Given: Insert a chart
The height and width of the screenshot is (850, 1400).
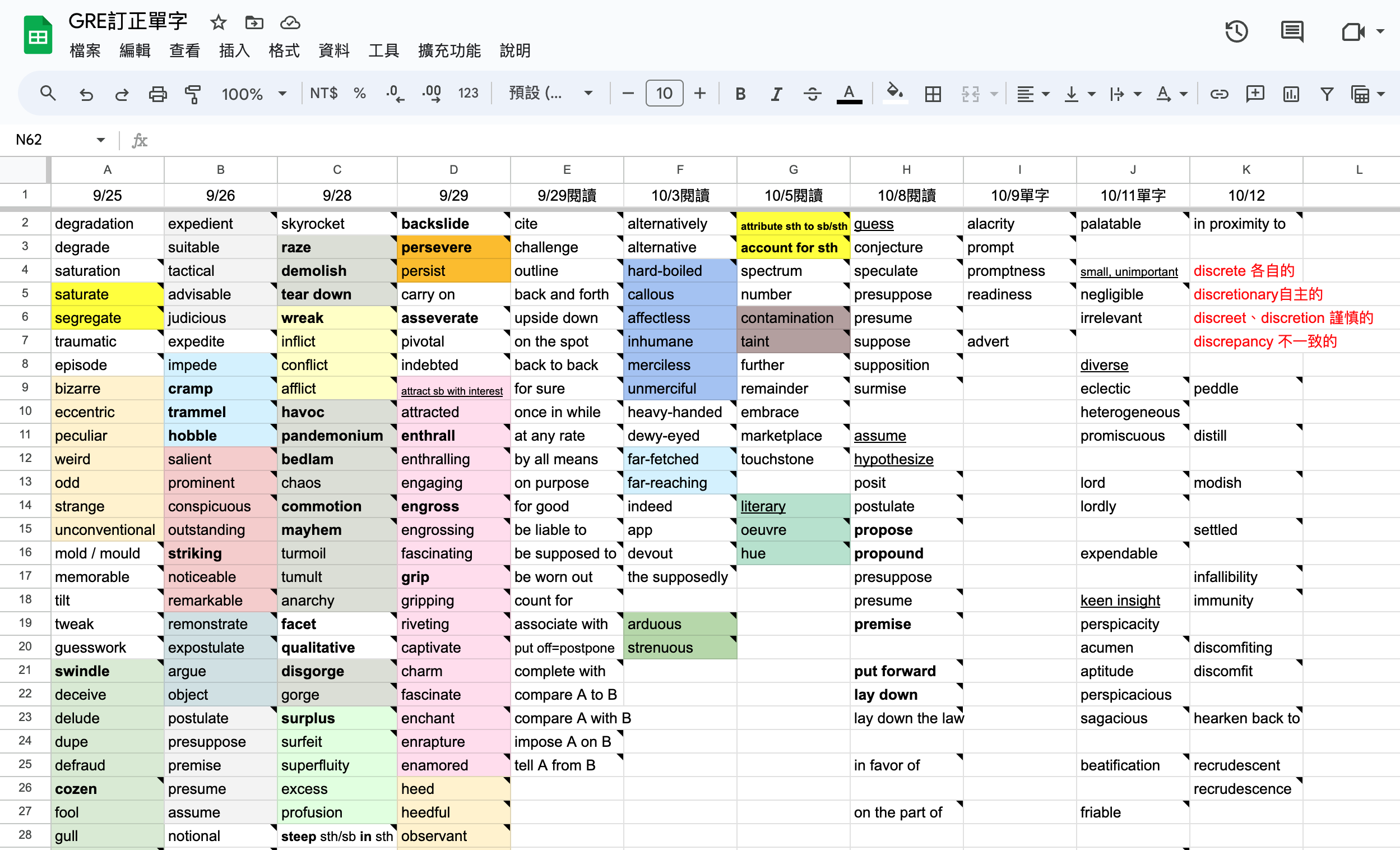Looking at the screenshot, I should coord(1290,94).
